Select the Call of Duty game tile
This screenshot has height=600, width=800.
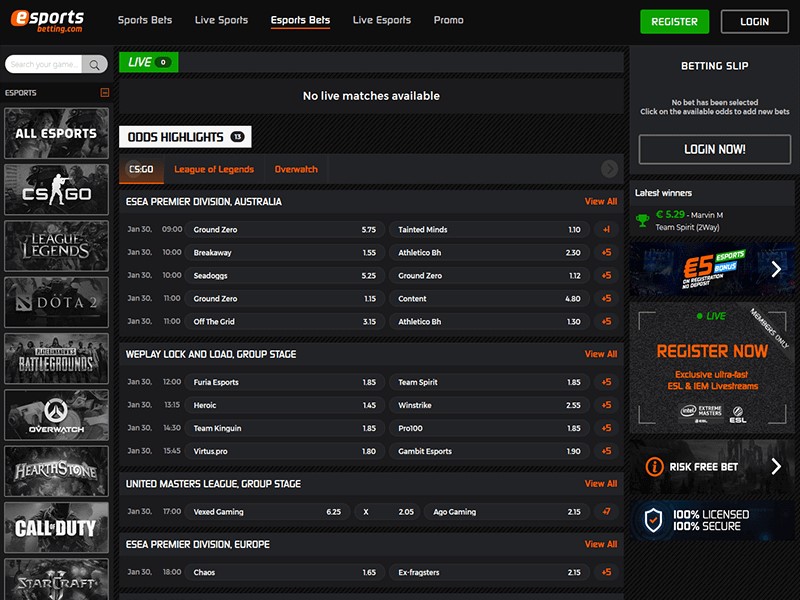(56, 528)
